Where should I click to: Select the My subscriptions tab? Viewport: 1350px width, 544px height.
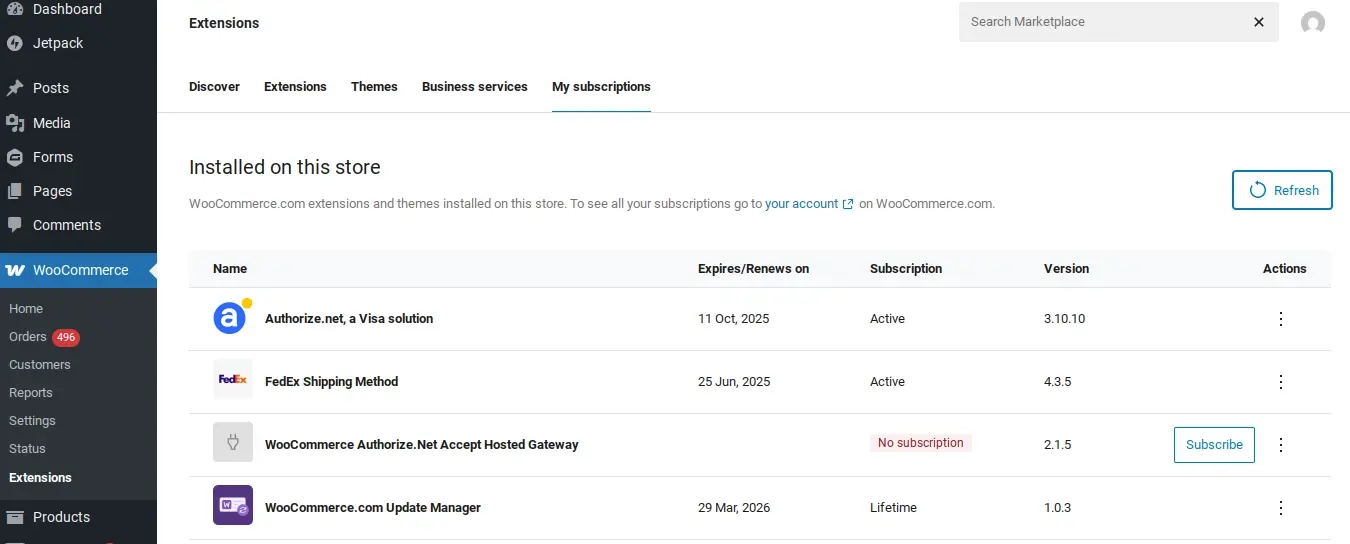[601, 87]
